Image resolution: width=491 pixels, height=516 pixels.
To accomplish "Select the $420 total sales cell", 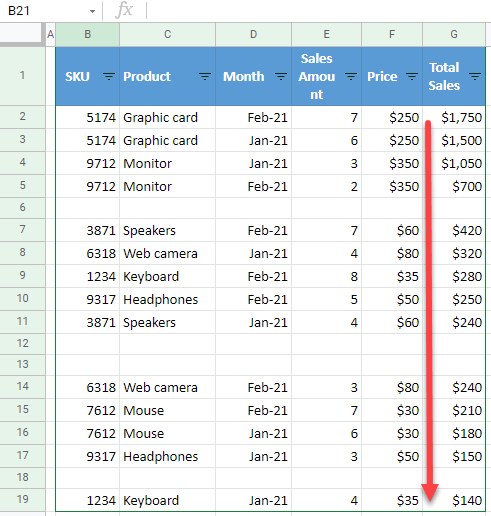I will click(454, 230).
